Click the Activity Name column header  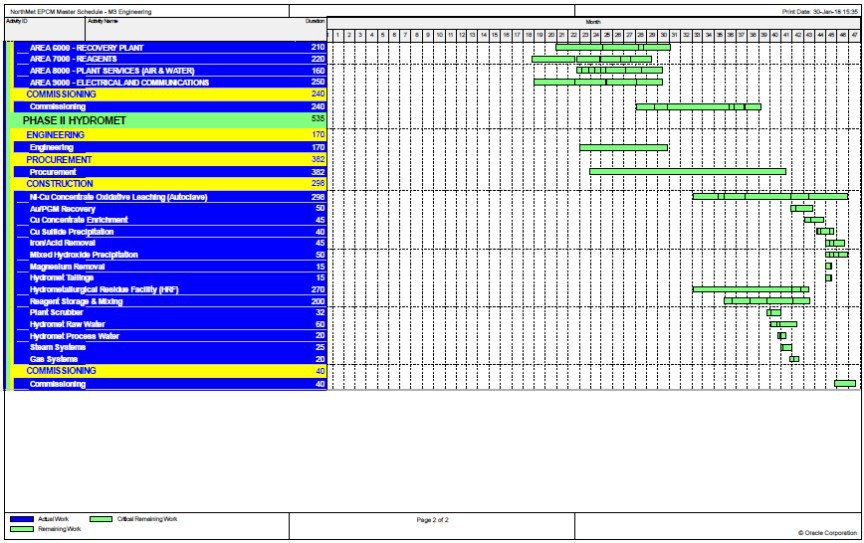(103, 20)
